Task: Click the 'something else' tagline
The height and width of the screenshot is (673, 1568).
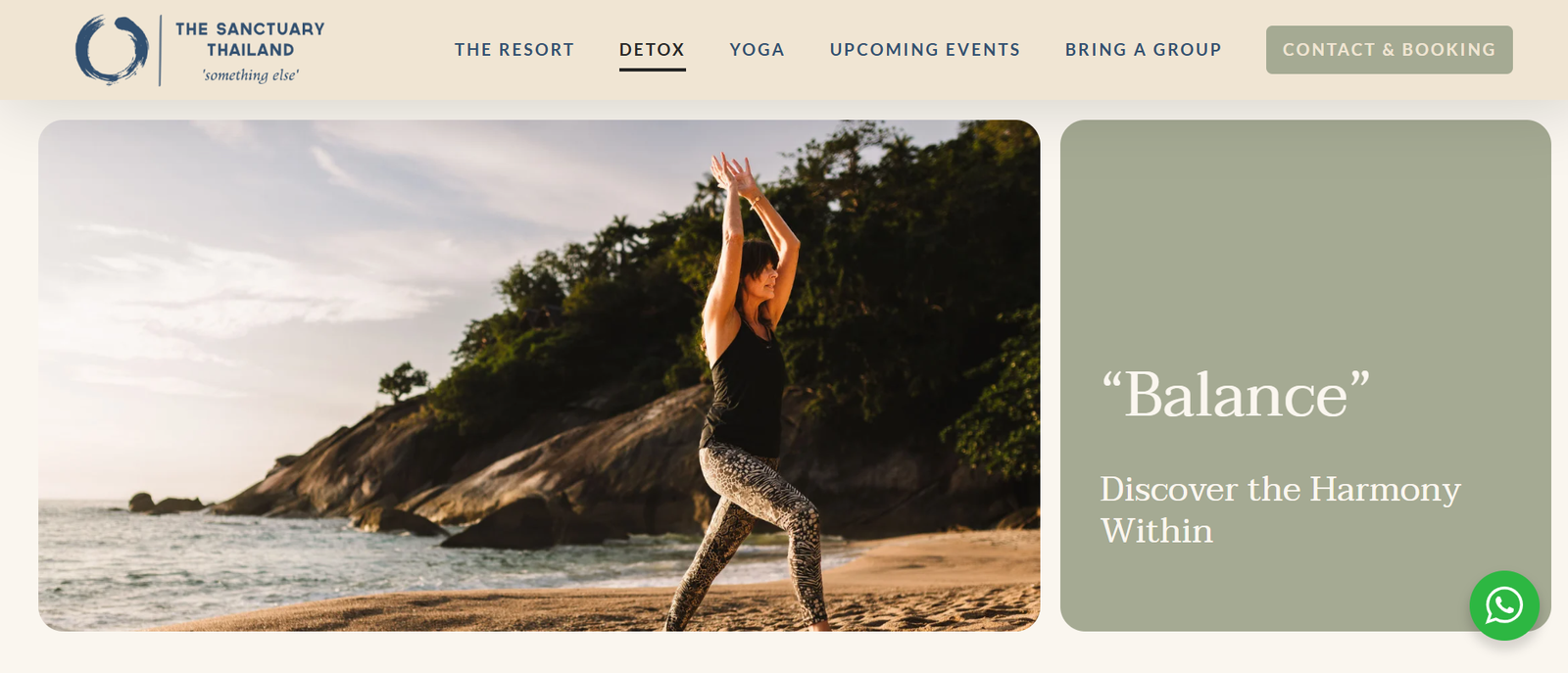Action: click(x=250, y=75)
